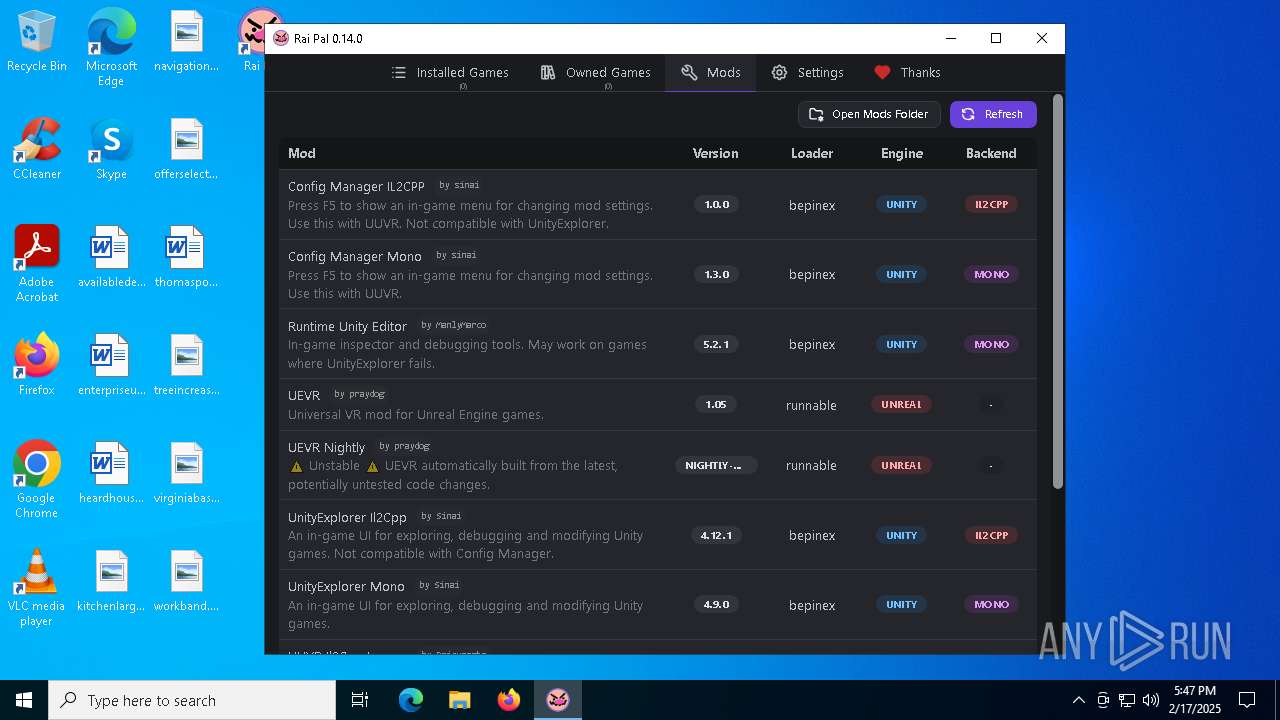Select the kitchenlarg image file
The width and height of the screenshot is (1280, 720).
pyautogui.click(x=111, y=581)
